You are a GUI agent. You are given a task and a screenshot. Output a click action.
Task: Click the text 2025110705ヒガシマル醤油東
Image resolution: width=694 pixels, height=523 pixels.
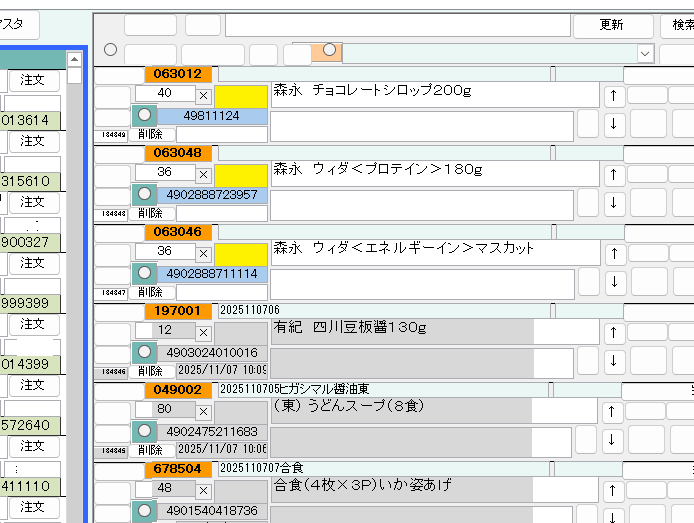295,389
